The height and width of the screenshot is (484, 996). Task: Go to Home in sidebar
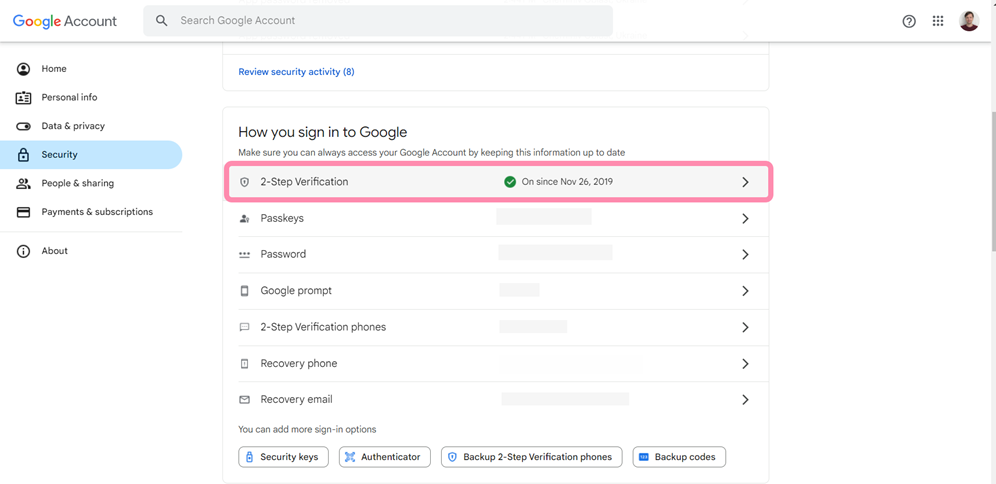(91, 69)
